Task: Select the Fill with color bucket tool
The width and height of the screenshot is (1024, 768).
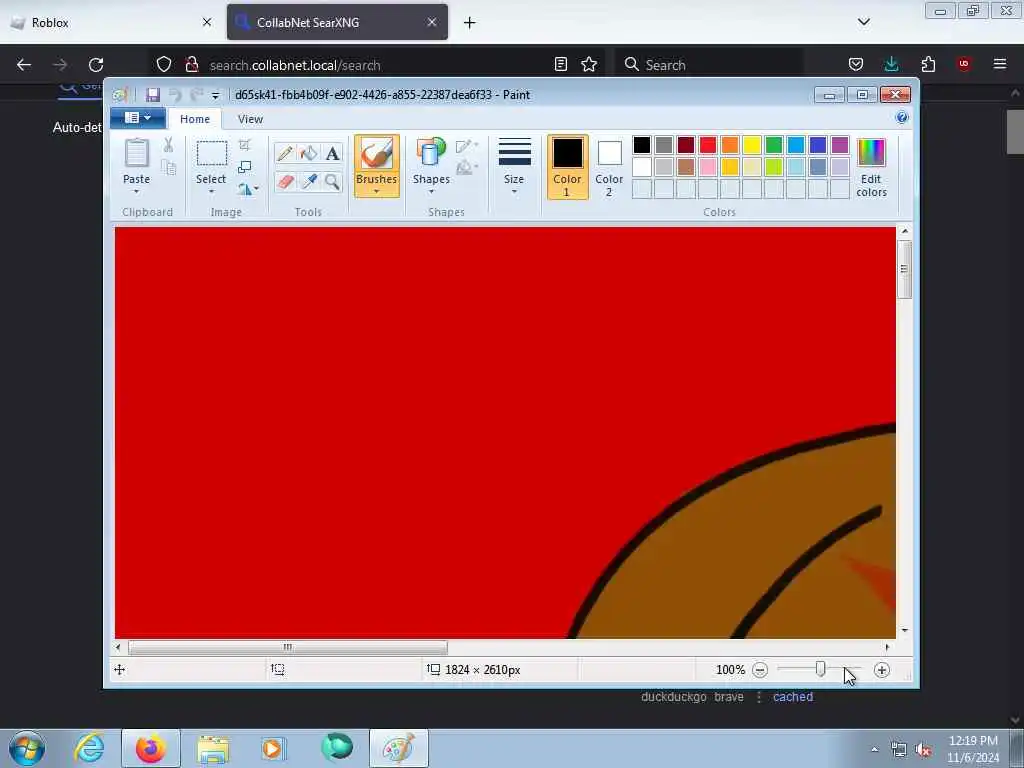Action: pos(309,153)
